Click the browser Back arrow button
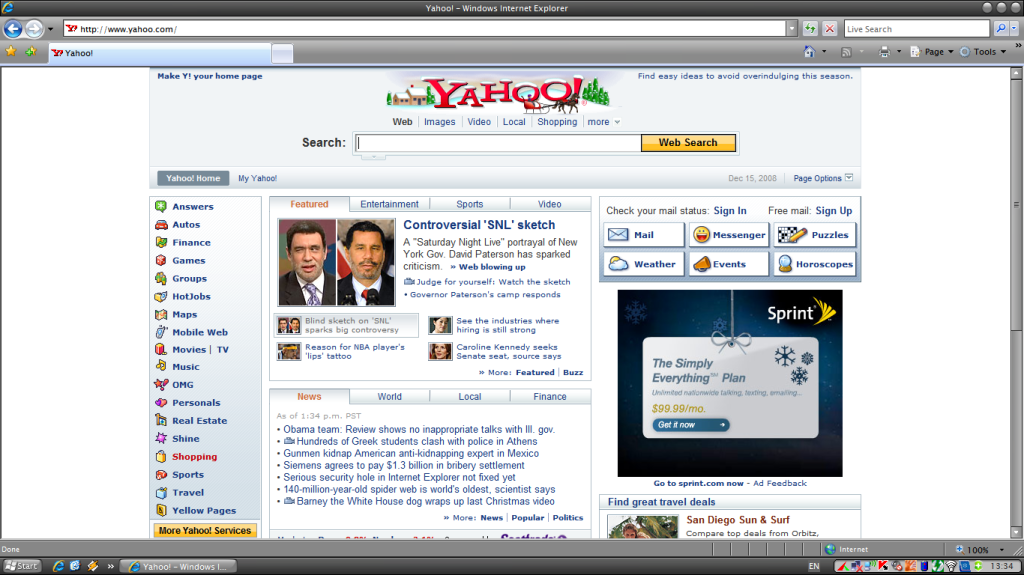Image resolution: width=1024 pixels, height=575 pixels. coord(13,29)
